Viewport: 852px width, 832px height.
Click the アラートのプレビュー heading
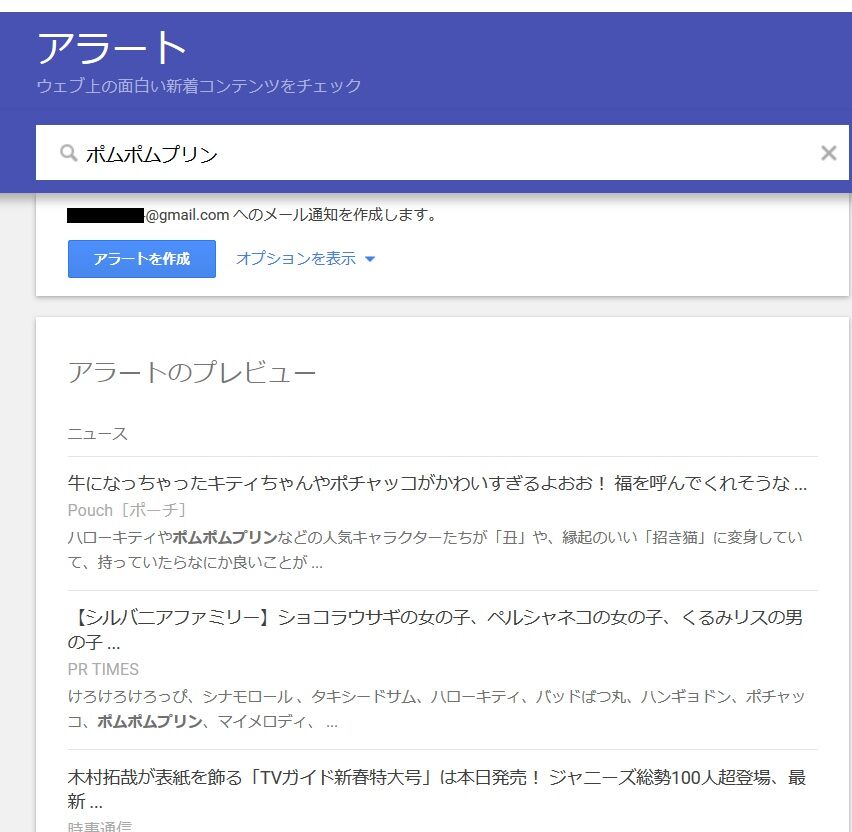(x=191, y=373)
